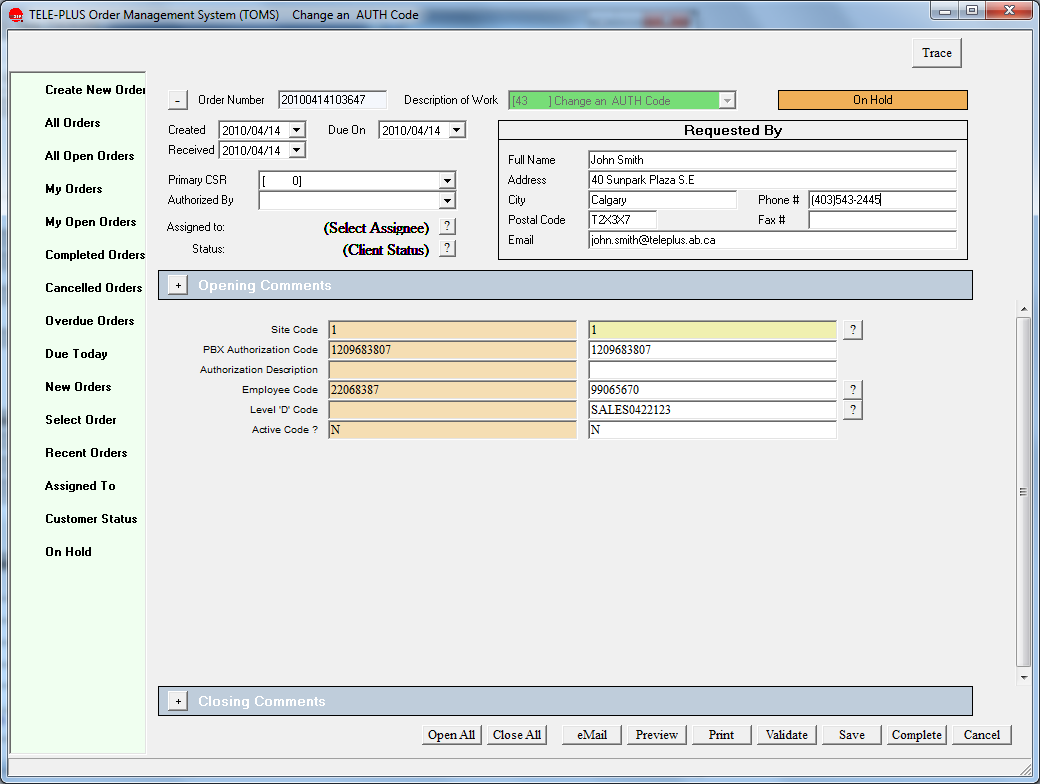Open the Authorized By dropdown
This screenshot has width=1040, height=784.
pos(448,200)
